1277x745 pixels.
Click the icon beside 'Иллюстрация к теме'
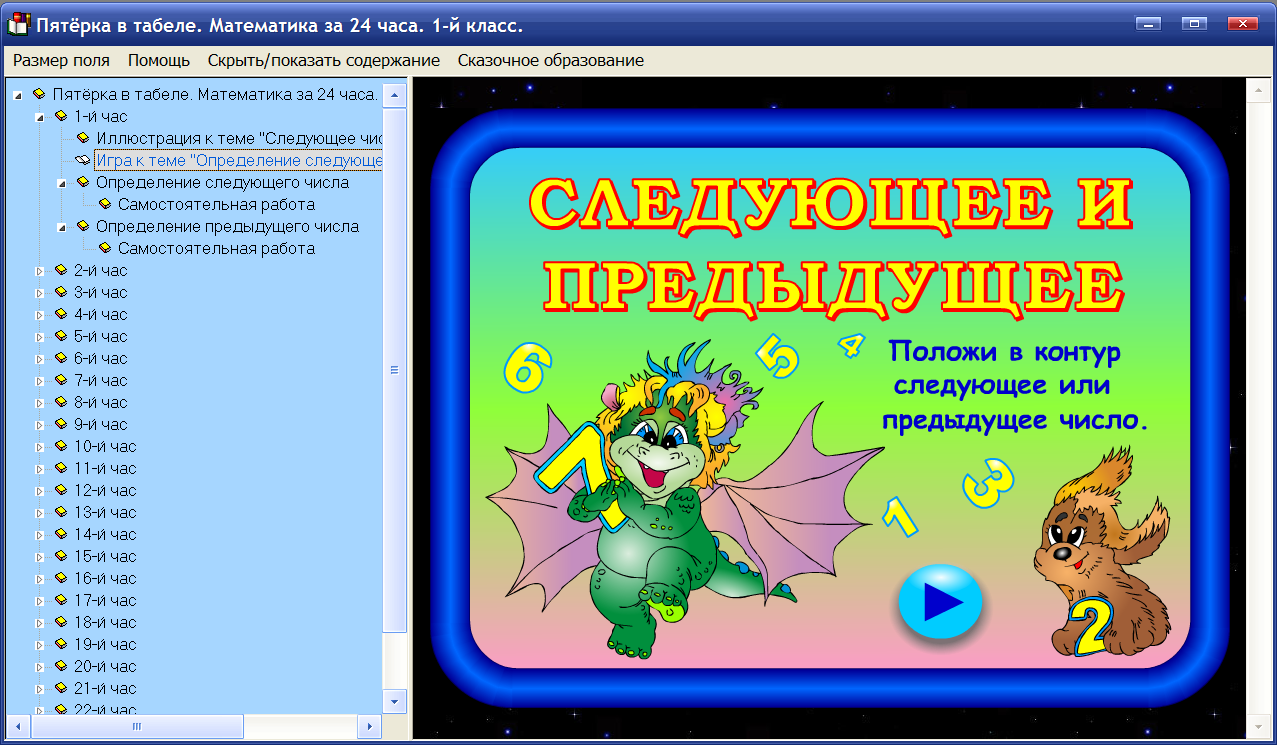81,137
